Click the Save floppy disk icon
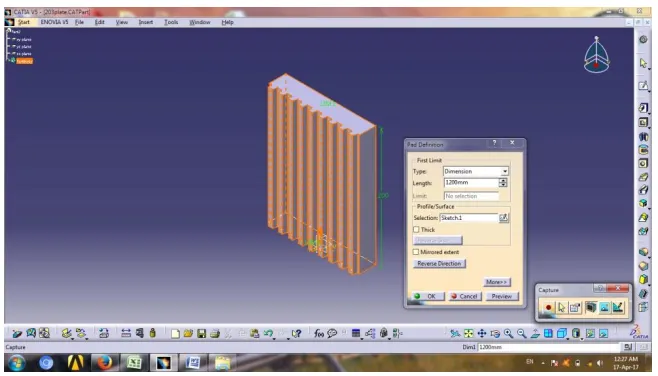This screenshot has width=658, height=376. 201,334
